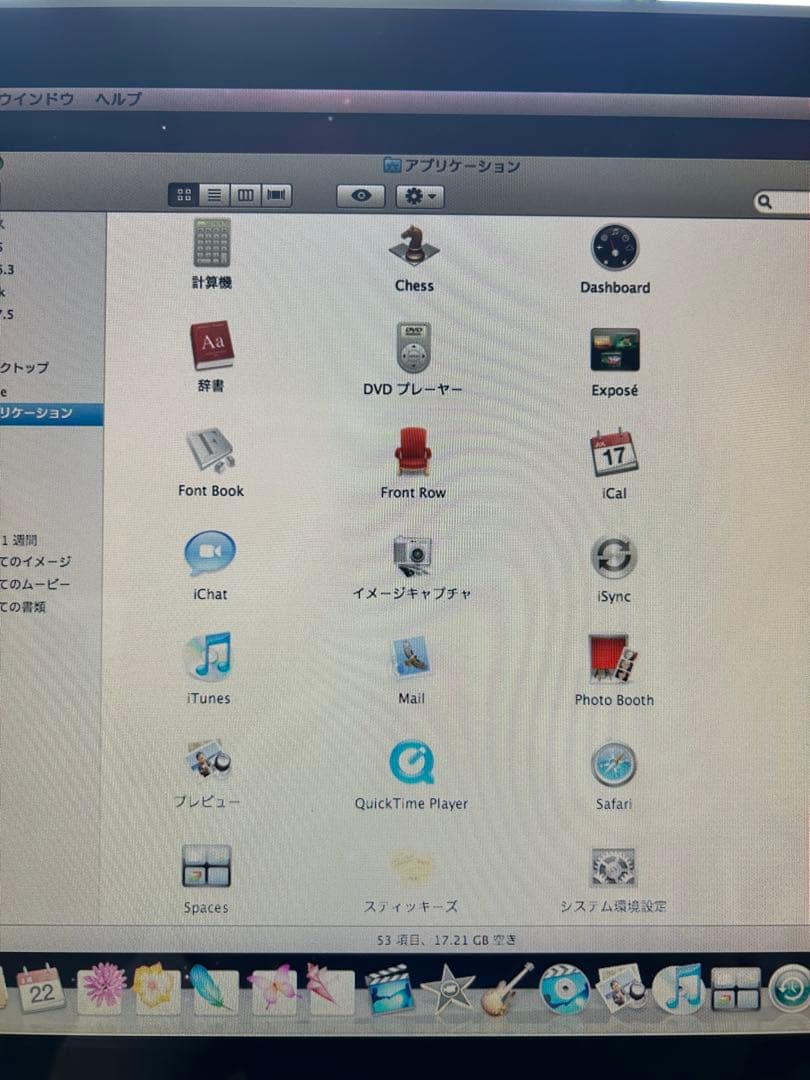The image size is (810, 1080).
Task: Launch the Chess application
Action: pyautogui.click(x=414, y=246)
